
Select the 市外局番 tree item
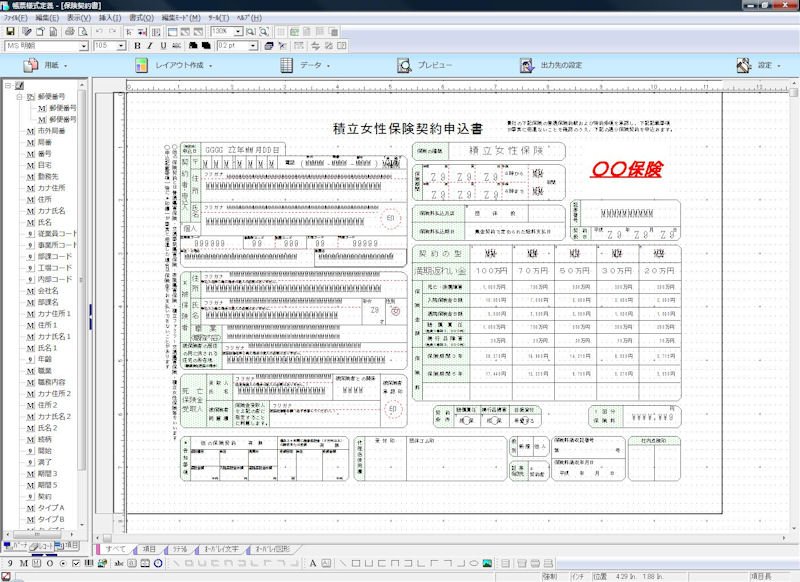tap(51, 131)
